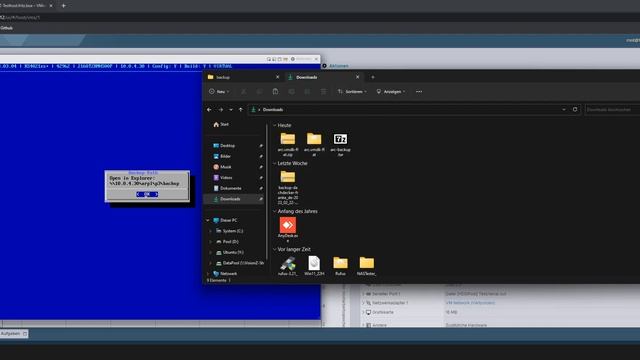Viewport: 640px width, 360px height.
Task: Select the DataPool network drive
Action: pos(240,263)
